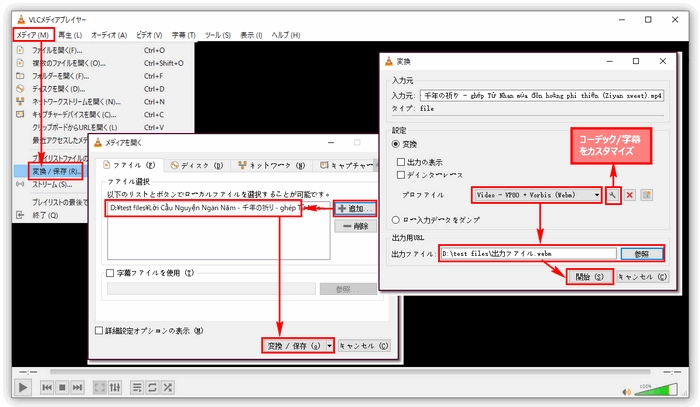This screenshot has height=407, width=700.
Task: Toggle the fullscreen icon
Action: (x=100, y=387)
